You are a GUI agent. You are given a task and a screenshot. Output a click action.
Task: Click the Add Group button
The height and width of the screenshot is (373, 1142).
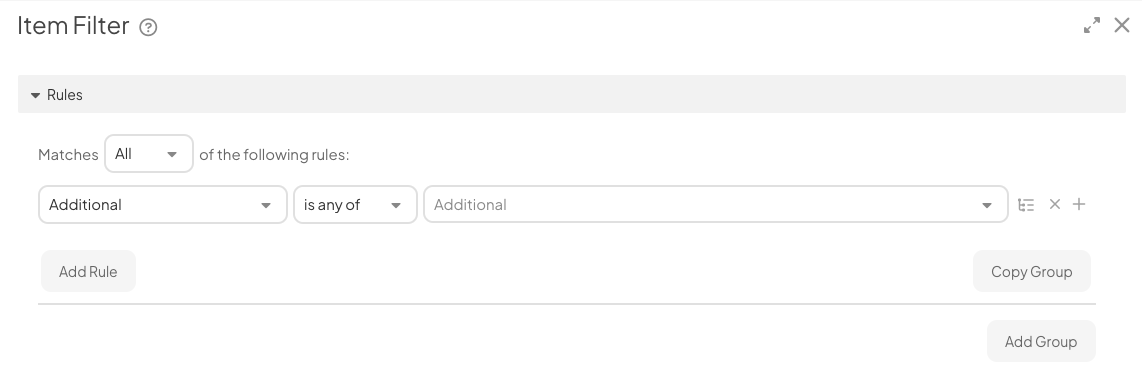point(1041,341)
